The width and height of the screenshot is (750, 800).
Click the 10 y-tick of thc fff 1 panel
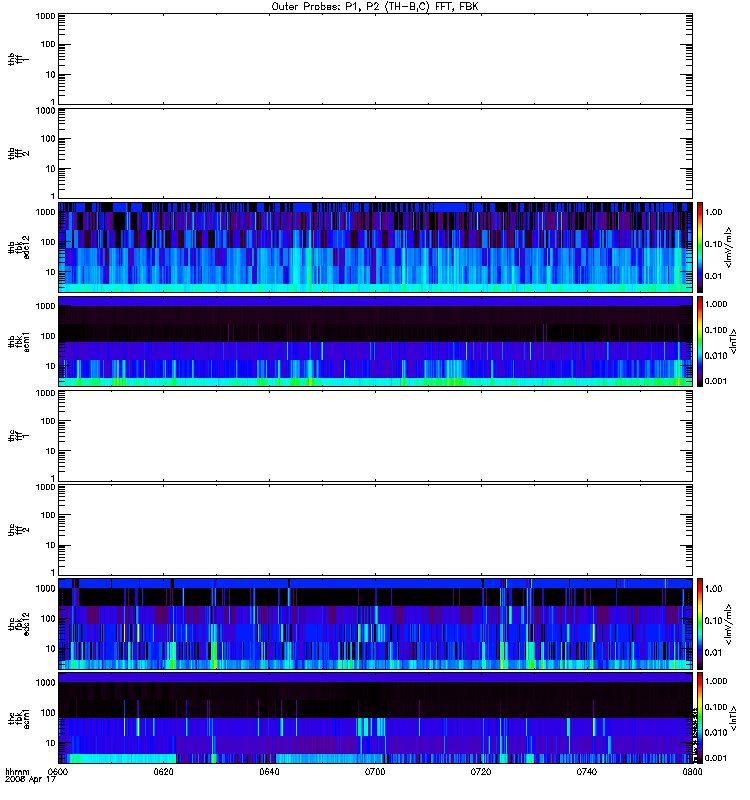click(x=51, y=452)
